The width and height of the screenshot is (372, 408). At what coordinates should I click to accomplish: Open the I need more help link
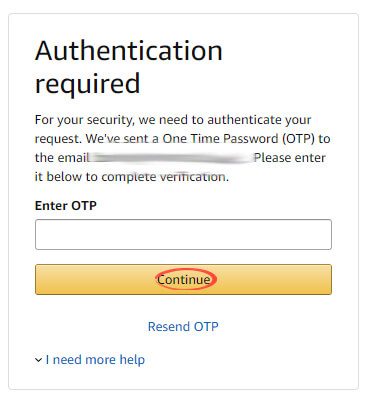point(95,360)
